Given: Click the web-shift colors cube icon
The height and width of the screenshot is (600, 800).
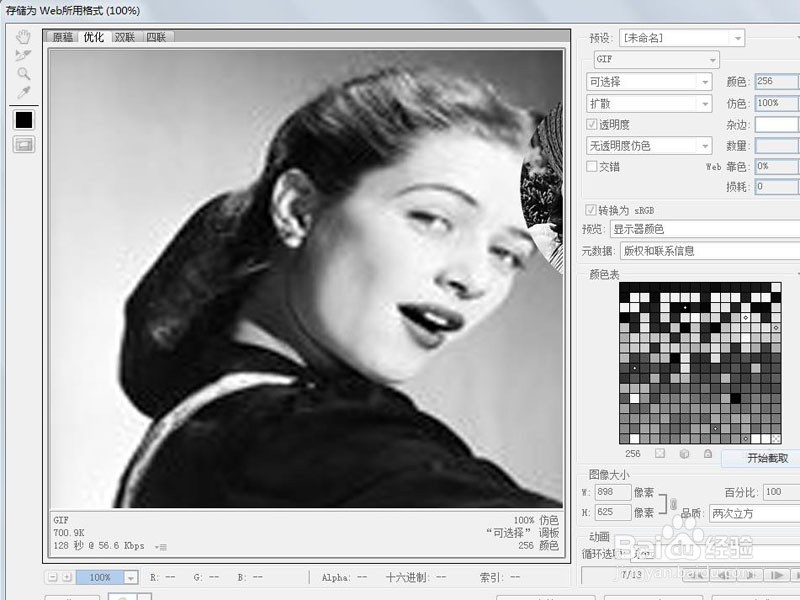Looking at the screenshot, I should click(685, 453).
